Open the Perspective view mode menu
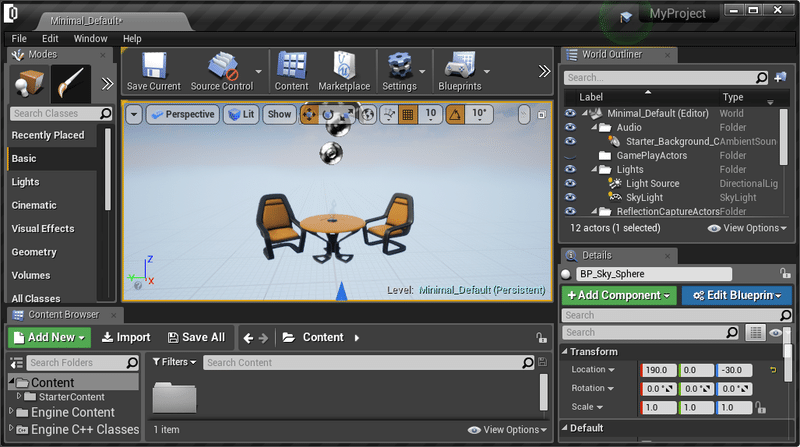 183,114
